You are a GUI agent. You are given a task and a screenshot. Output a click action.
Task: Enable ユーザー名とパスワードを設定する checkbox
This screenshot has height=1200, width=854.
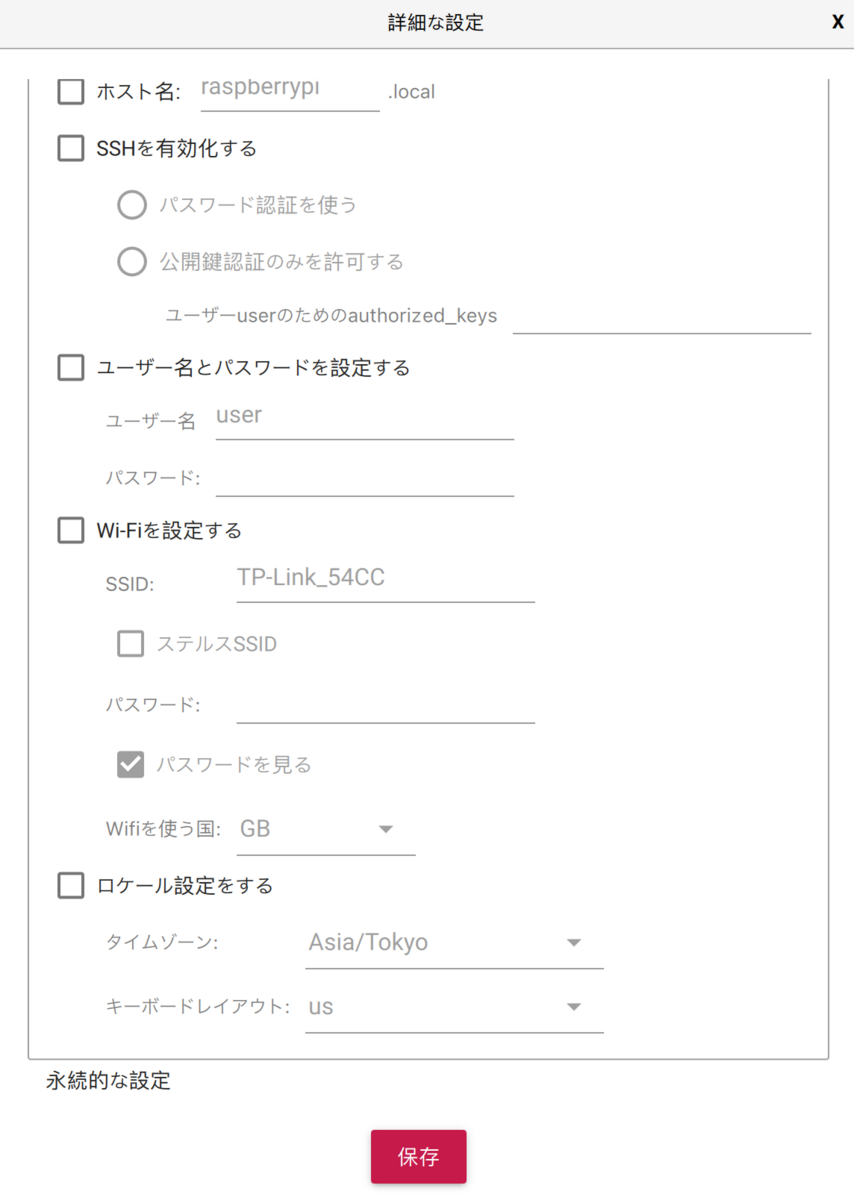click(71, 368)
